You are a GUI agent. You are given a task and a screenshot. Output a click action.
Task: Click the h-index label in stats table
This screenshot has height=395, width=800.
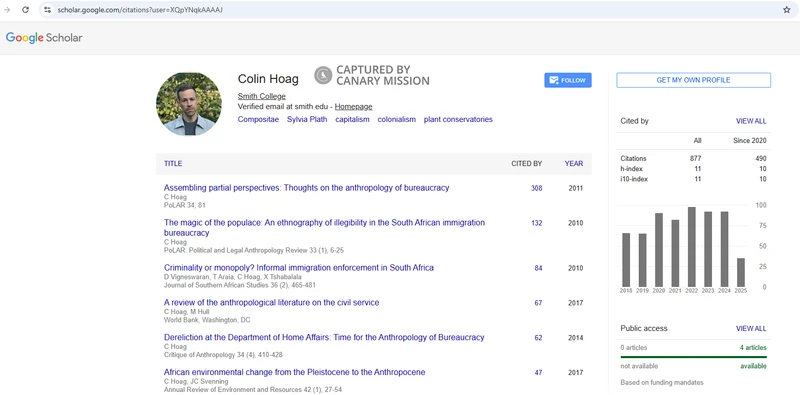click(x=631, y=169)
